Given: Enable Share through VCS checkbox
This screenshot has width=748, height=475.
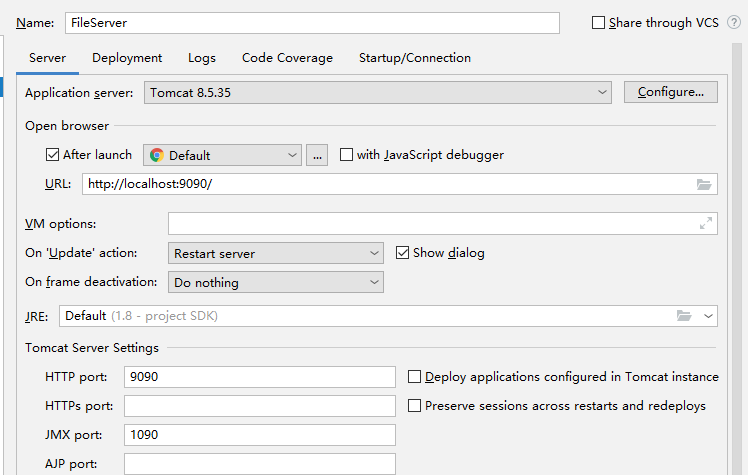Looking at the screenshot, I should [598, 22].
